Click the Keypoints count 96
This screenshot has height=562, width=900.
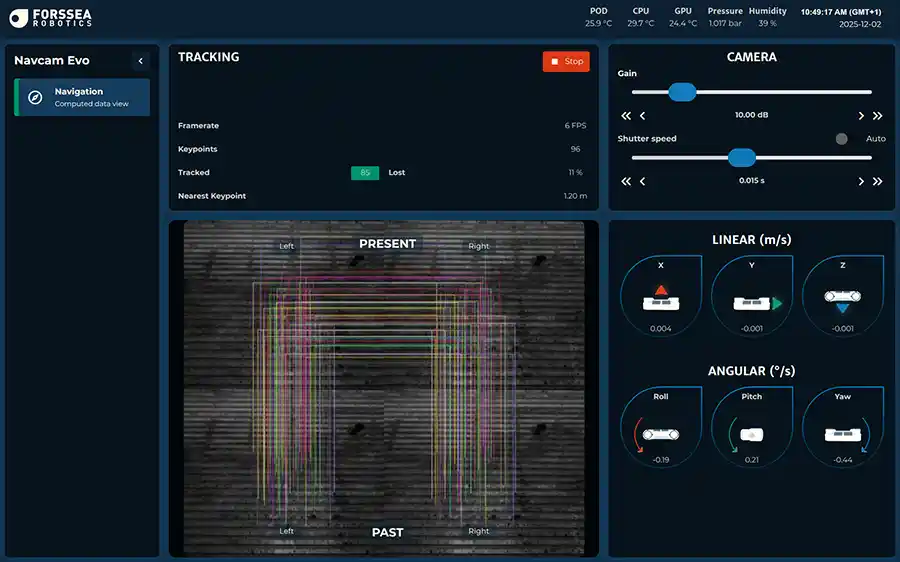[x=575, y=149]
